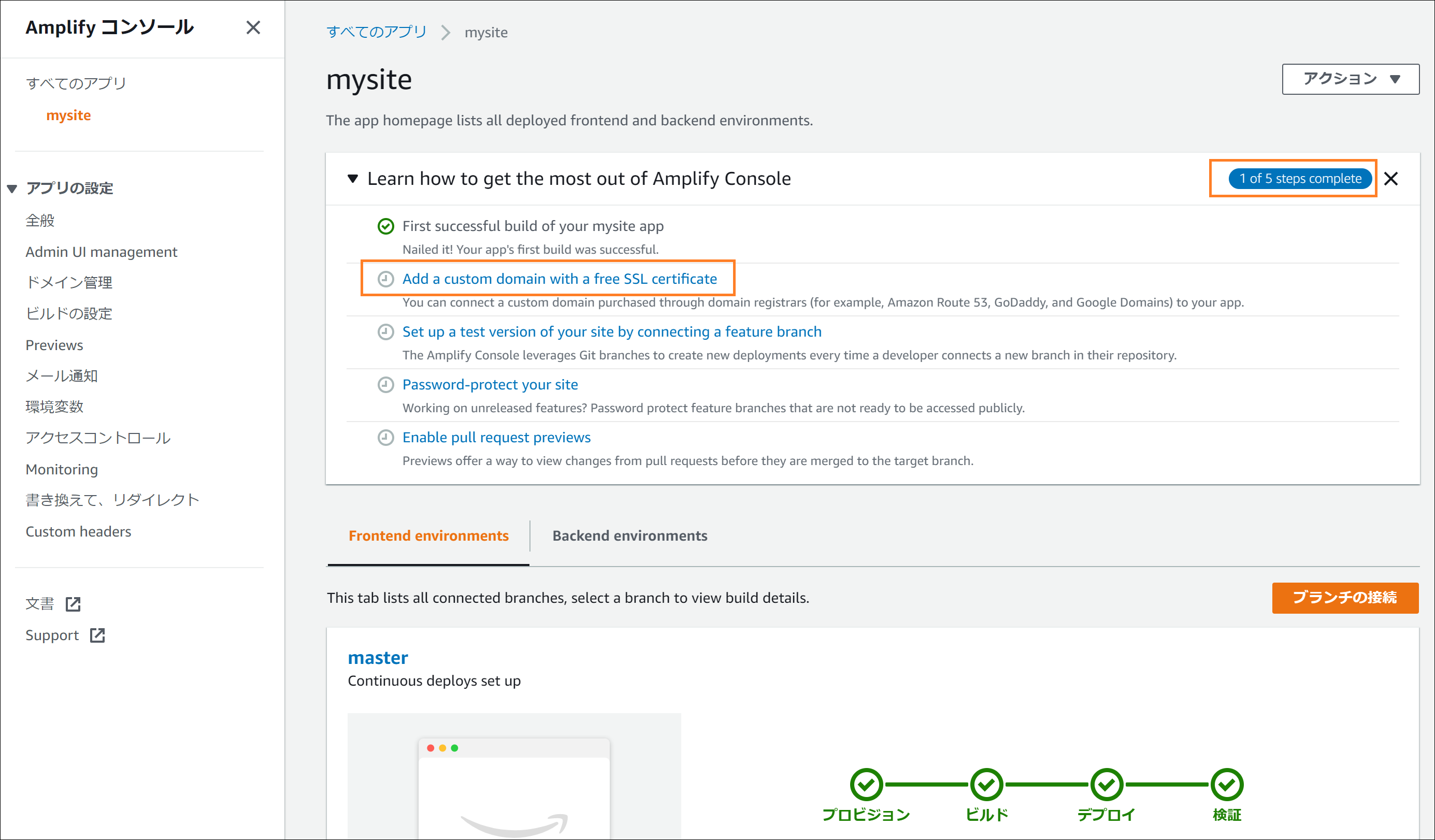Open アクセスコントロール in sidebar

[98, 438]
